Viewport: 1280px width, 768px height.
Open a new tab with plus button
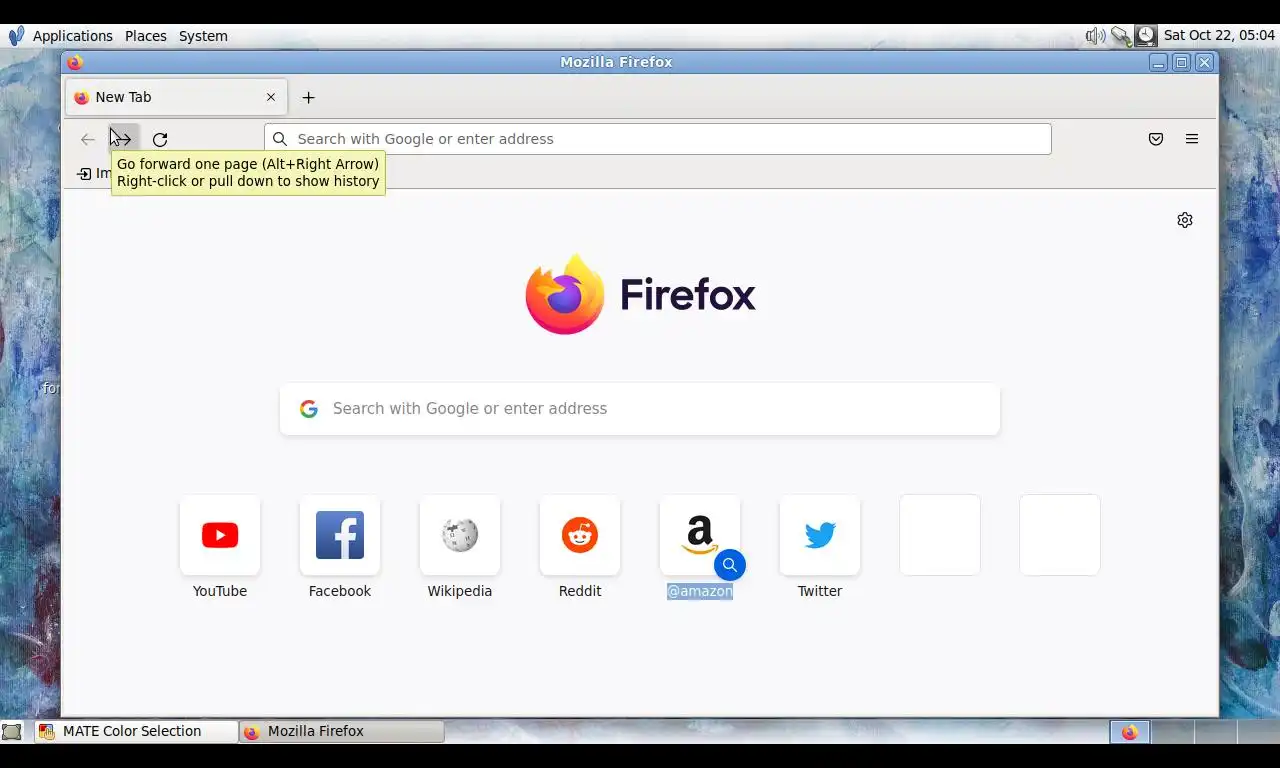click(x=308, y=97)
